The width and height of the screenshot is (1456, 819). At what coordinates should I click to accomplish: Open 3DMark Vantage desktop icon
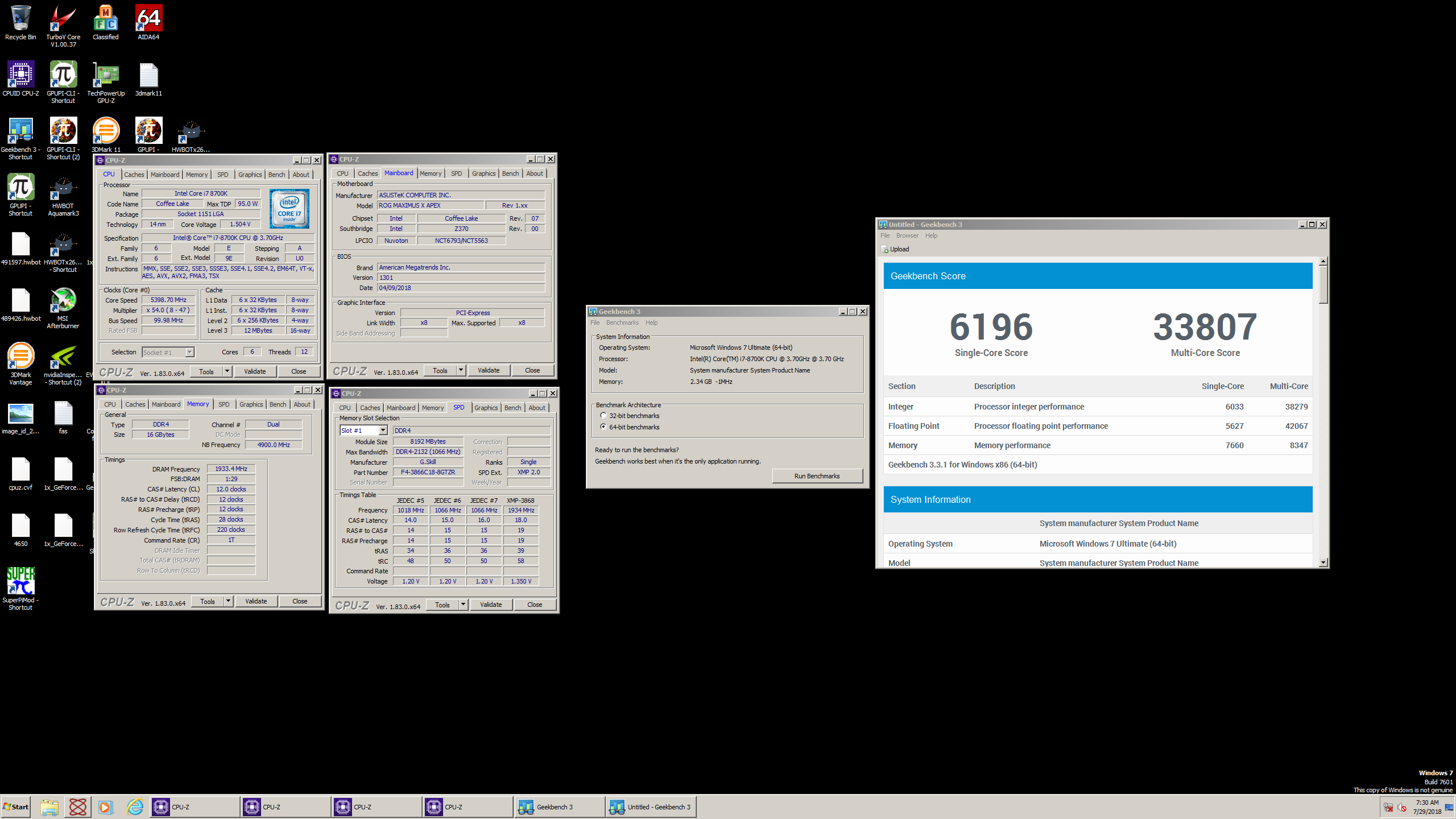20,364
